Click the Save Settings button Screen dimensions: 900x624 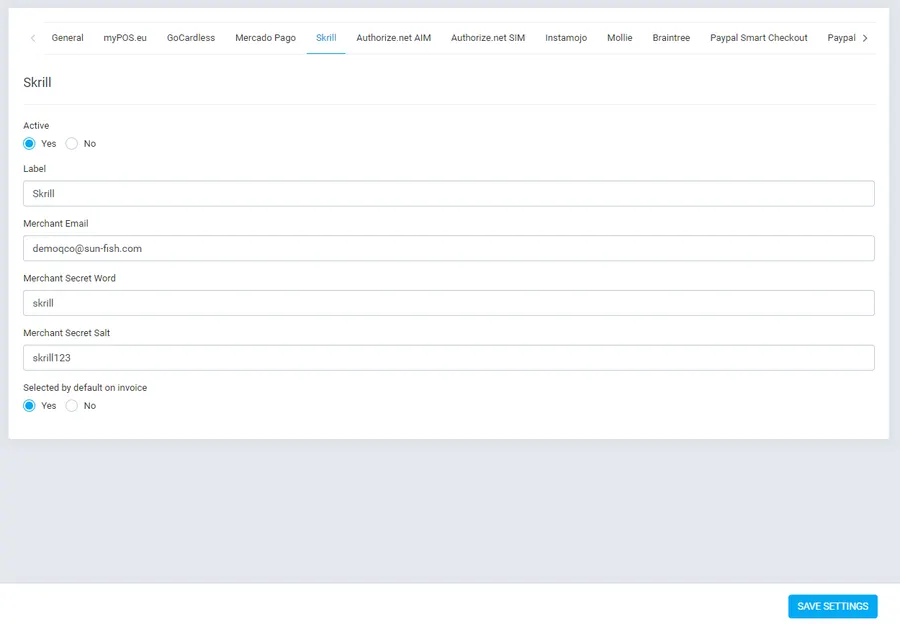click(x=832, y=606)
